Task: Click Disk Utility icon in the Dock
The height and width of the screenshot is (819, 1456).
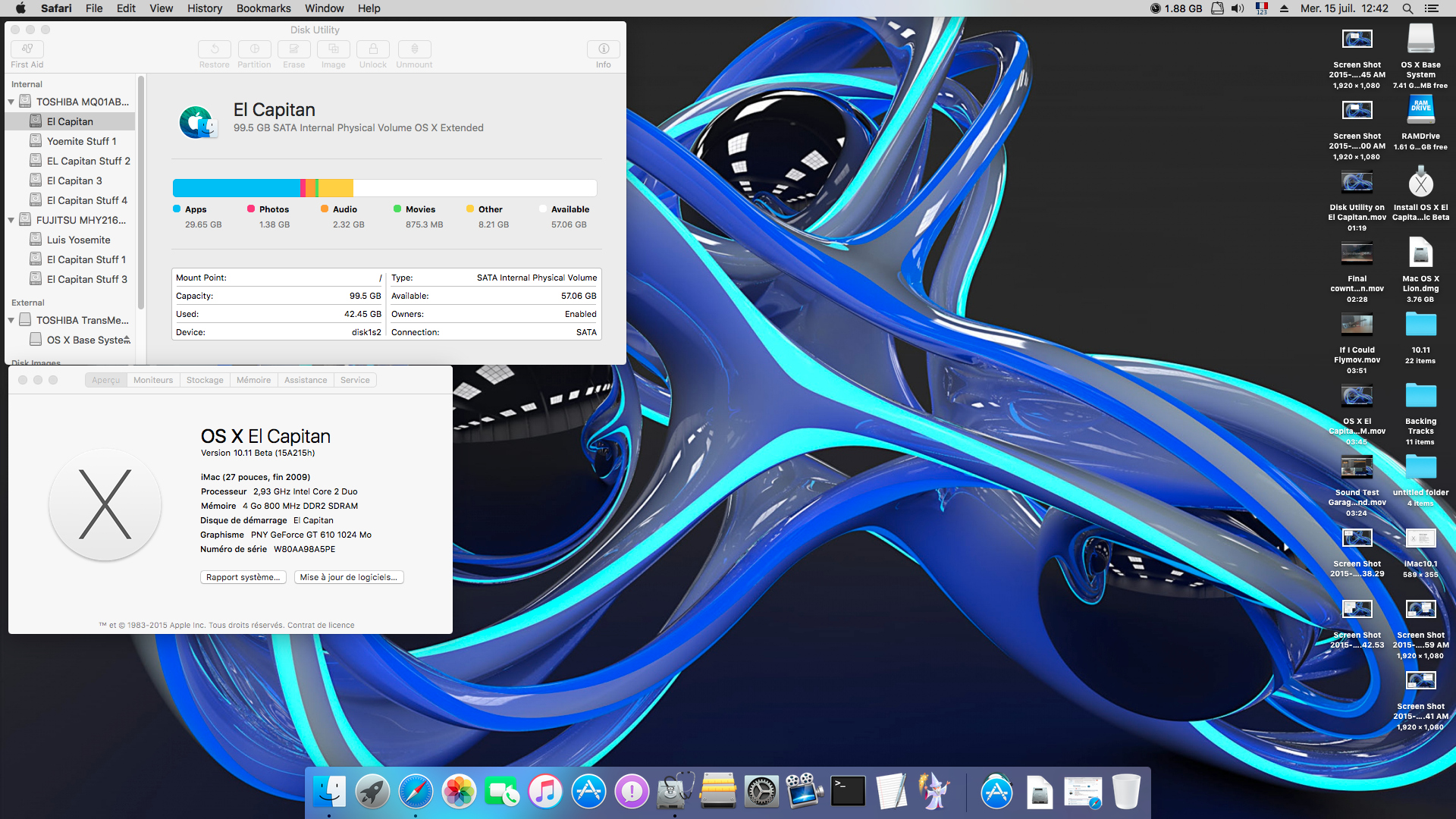Action: click(675, 792)
